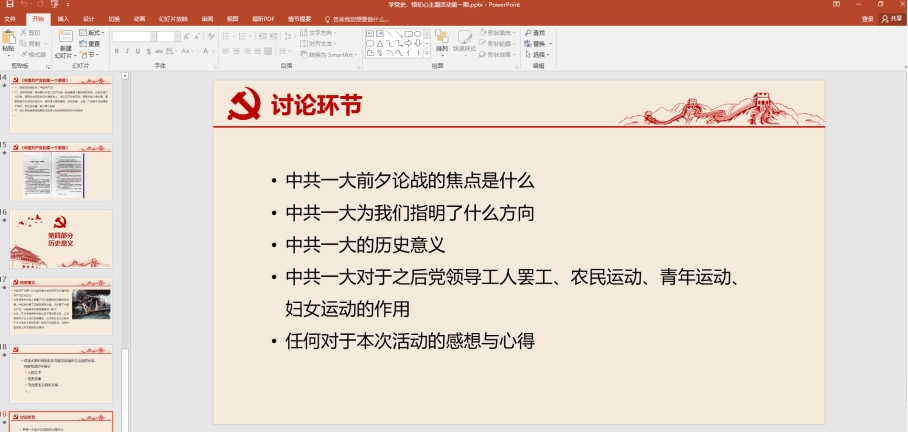
Task: Toggle strikethrough abc button
Action: [x=159, y=51]
